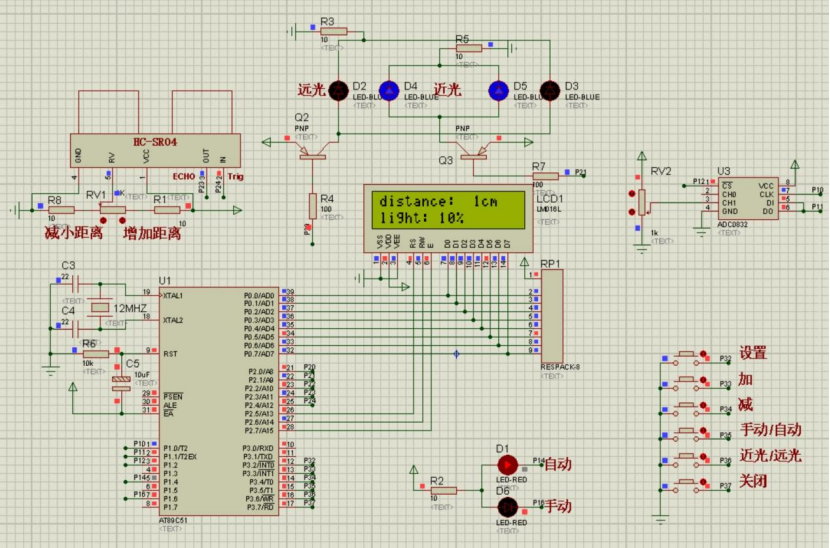Viewport: 830px width, 548px height.
Task: Click the ECHO pin label
Action: click(184, 176)
